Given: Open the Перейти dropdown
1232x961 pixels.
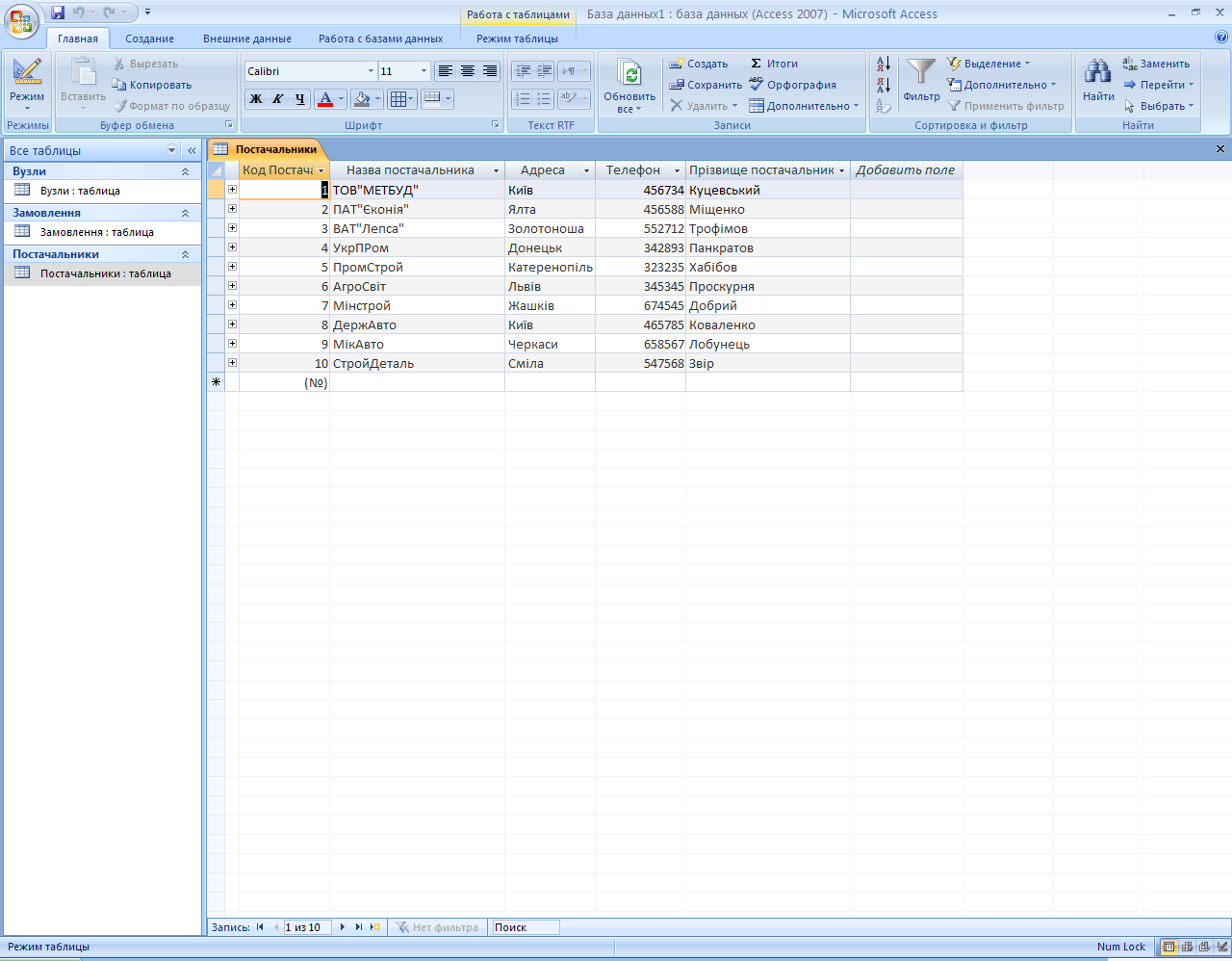Looking at the screenshot, I should pos(1158,85).
